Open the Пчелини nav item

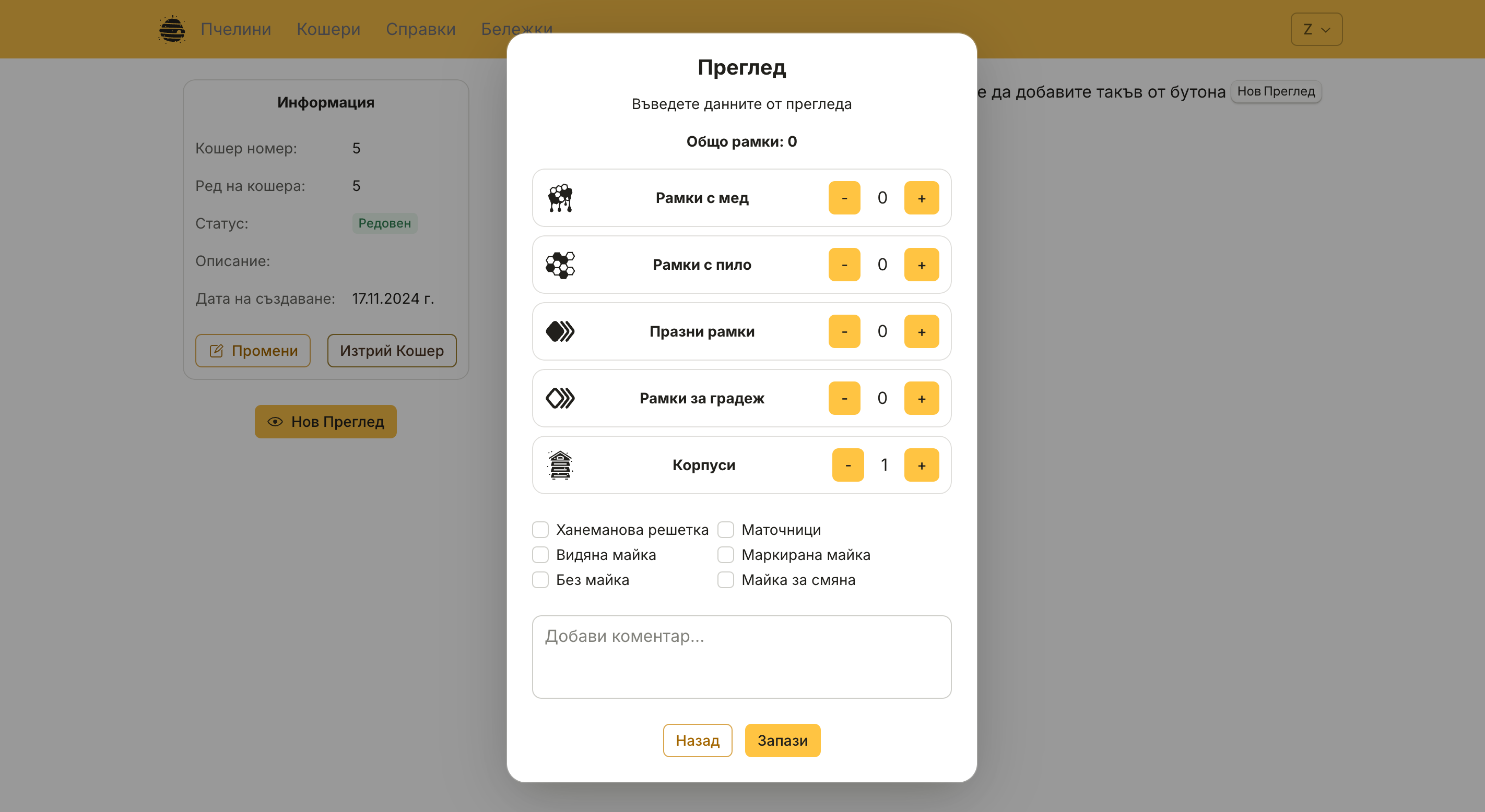236,29
